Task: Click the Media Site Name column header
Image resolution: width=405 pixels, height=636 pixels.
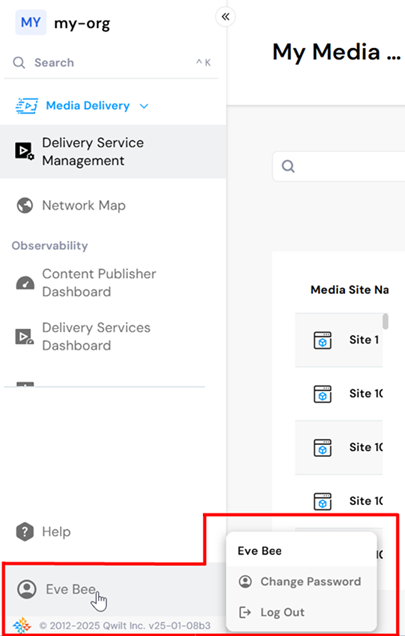Action: [x=349, y=290]
